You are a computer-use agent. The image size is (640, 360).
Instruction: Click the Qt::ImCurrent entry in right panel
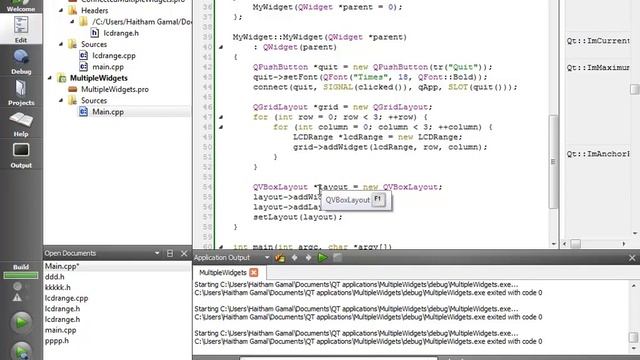pyautogui.click(x=598, y=41)
